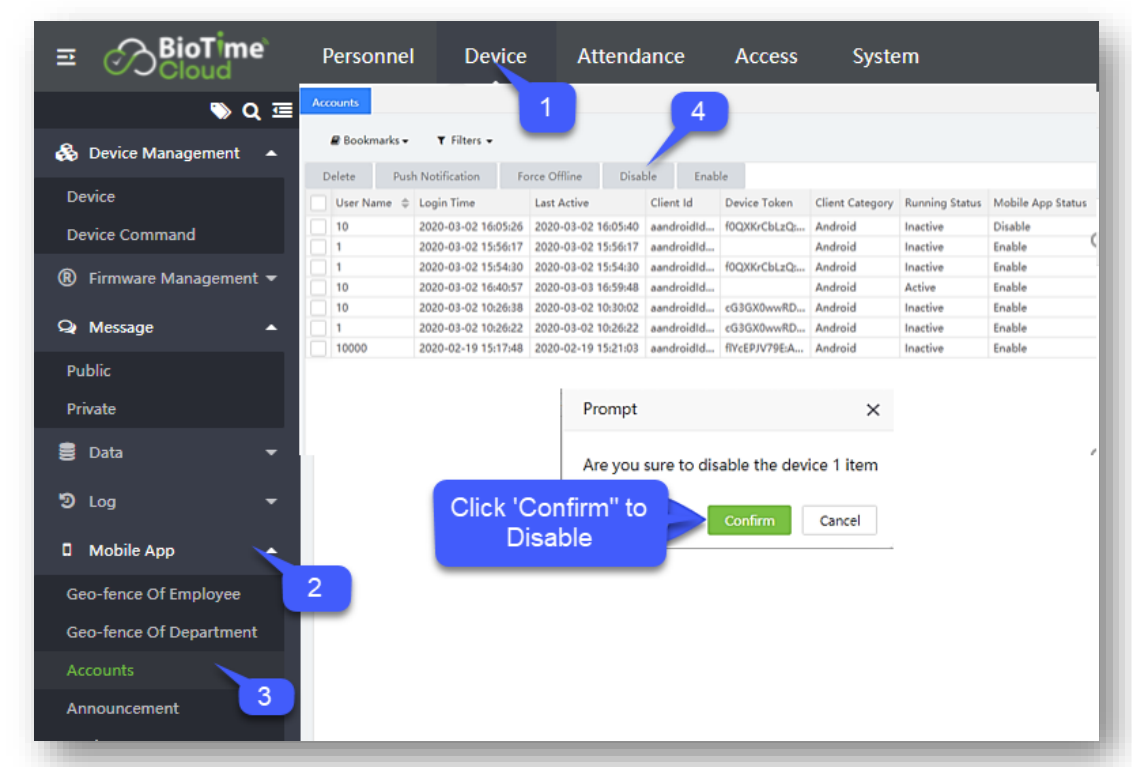Click the tag icon in sidebar
The height and width of the screenshot is (767, 1132).
point(220,111)
